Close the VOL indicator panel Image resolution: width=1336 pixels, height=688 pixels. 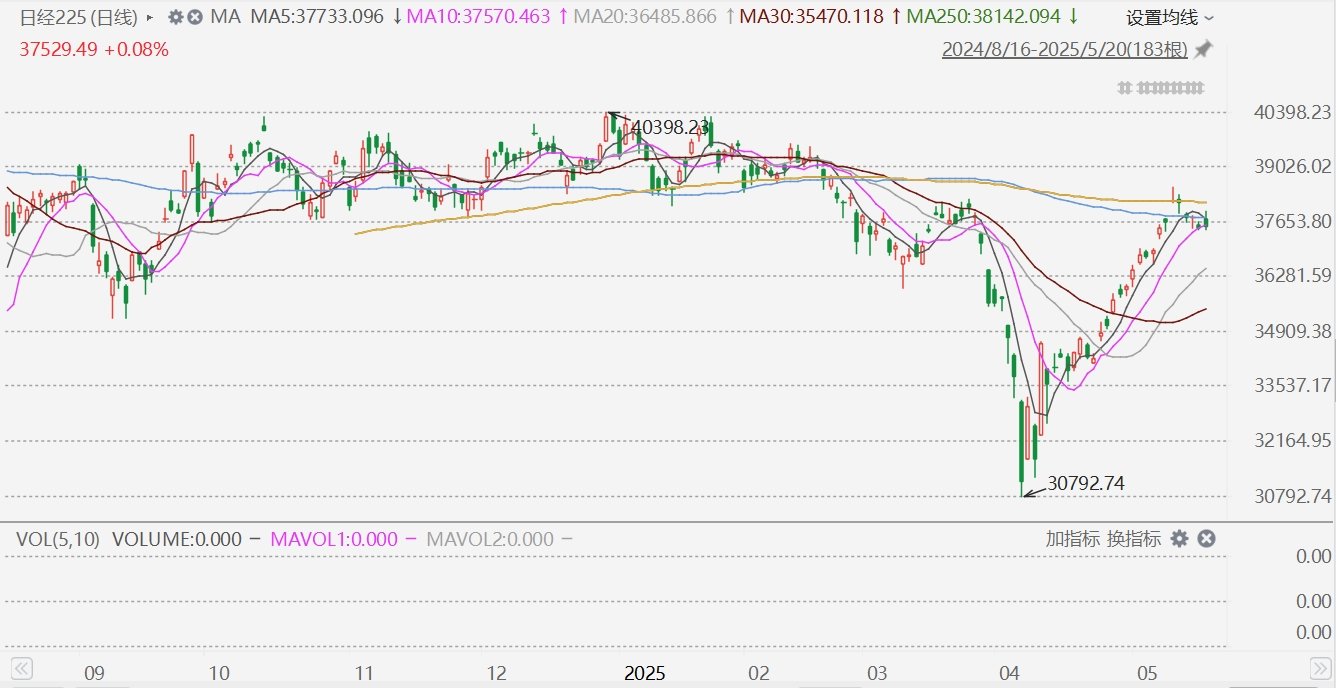[1207, 539]
